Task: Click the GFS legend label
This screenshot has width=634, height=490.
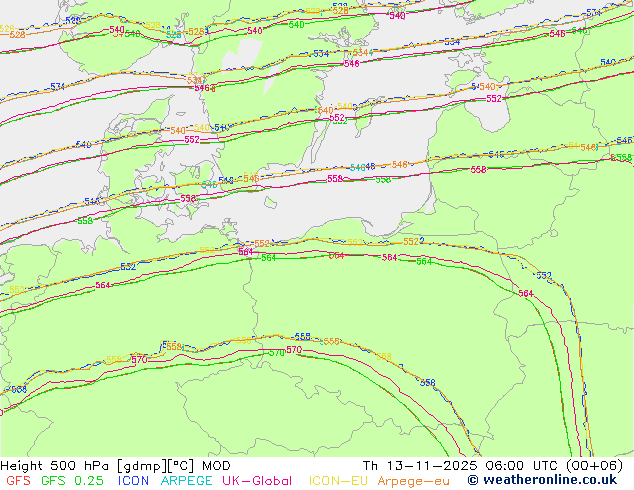Action: pyautogui.click(x=19, y=481)
